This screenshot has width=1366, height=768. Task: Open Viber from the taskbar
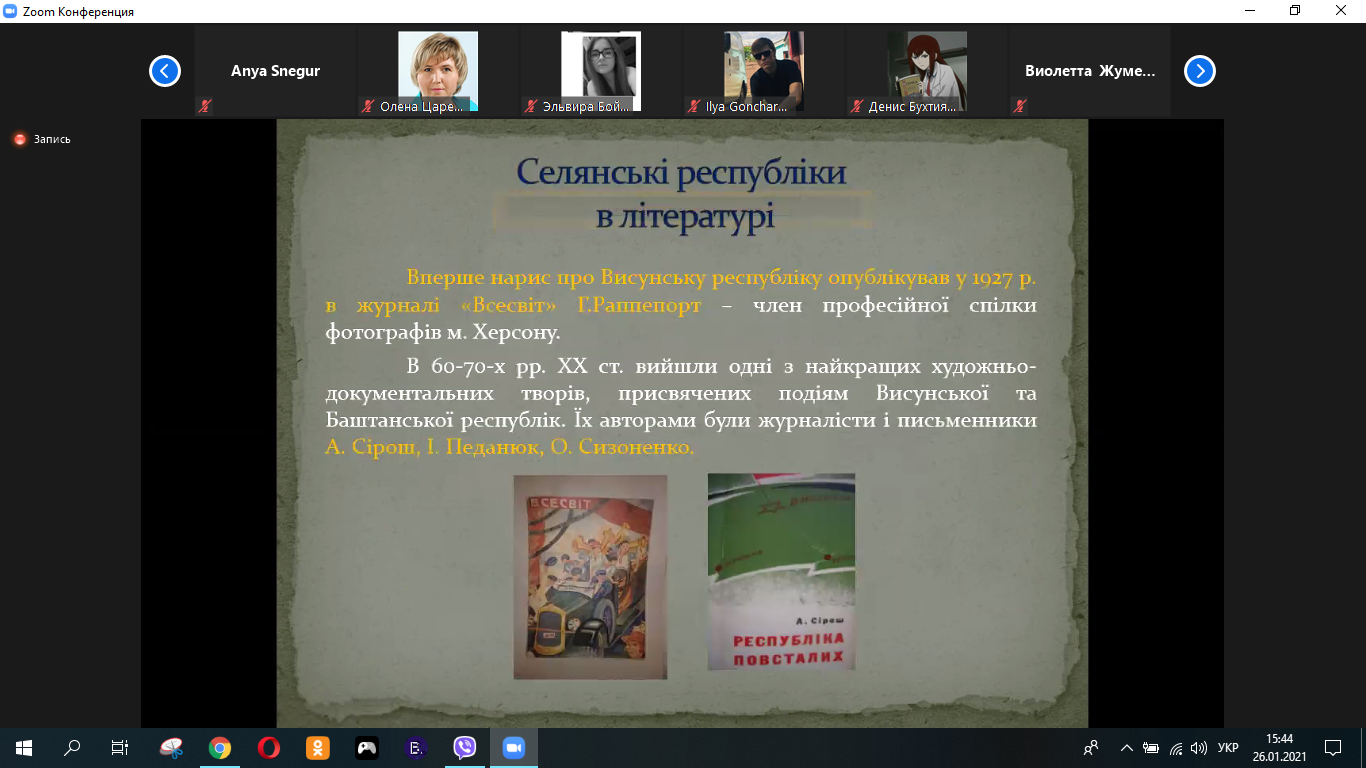465,747
